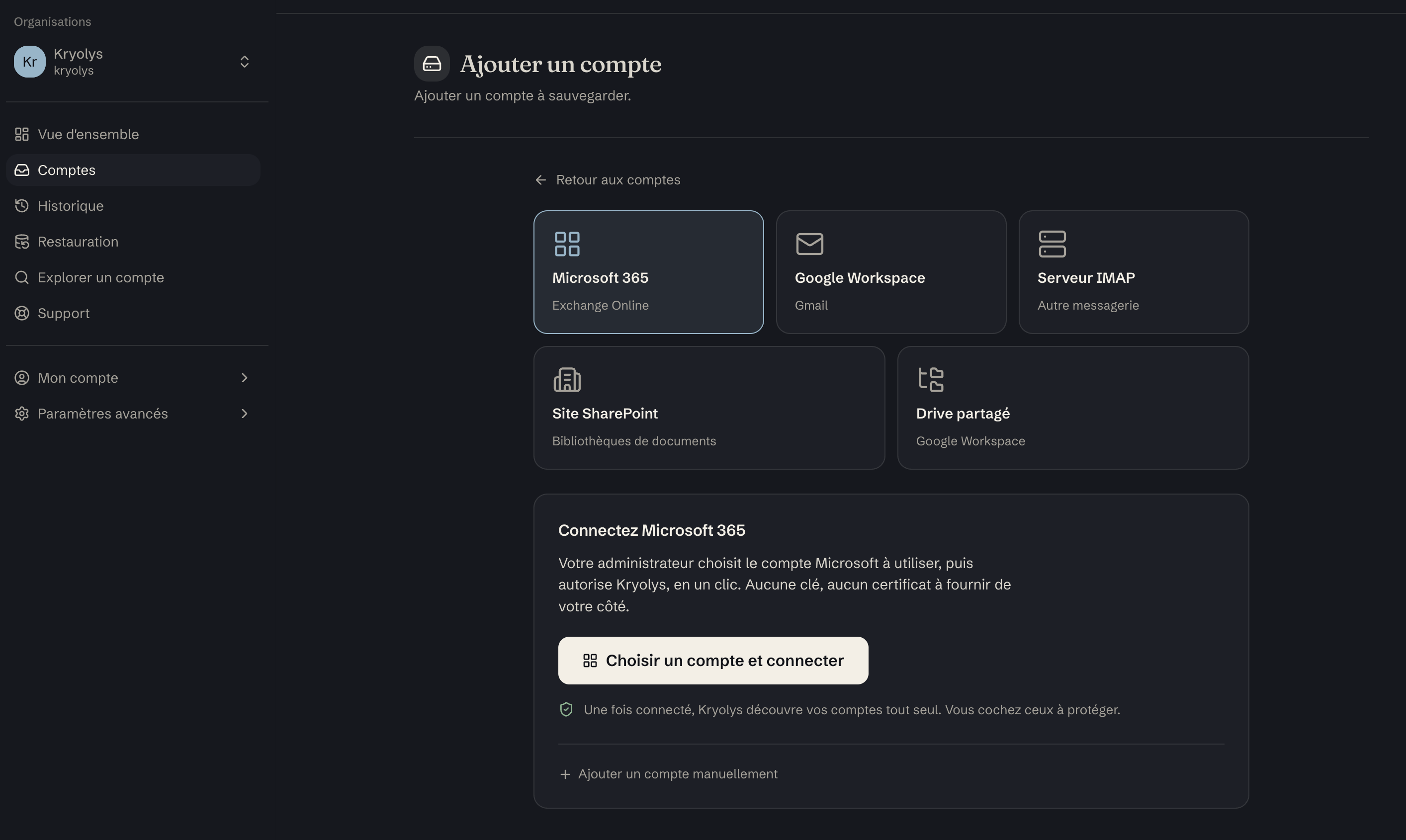Image resolution: width=1406 pixels, height=840 pixels.
Task: Click the Ajouter un compte à sauvegarder subtitle
Action: click(523, 95)
